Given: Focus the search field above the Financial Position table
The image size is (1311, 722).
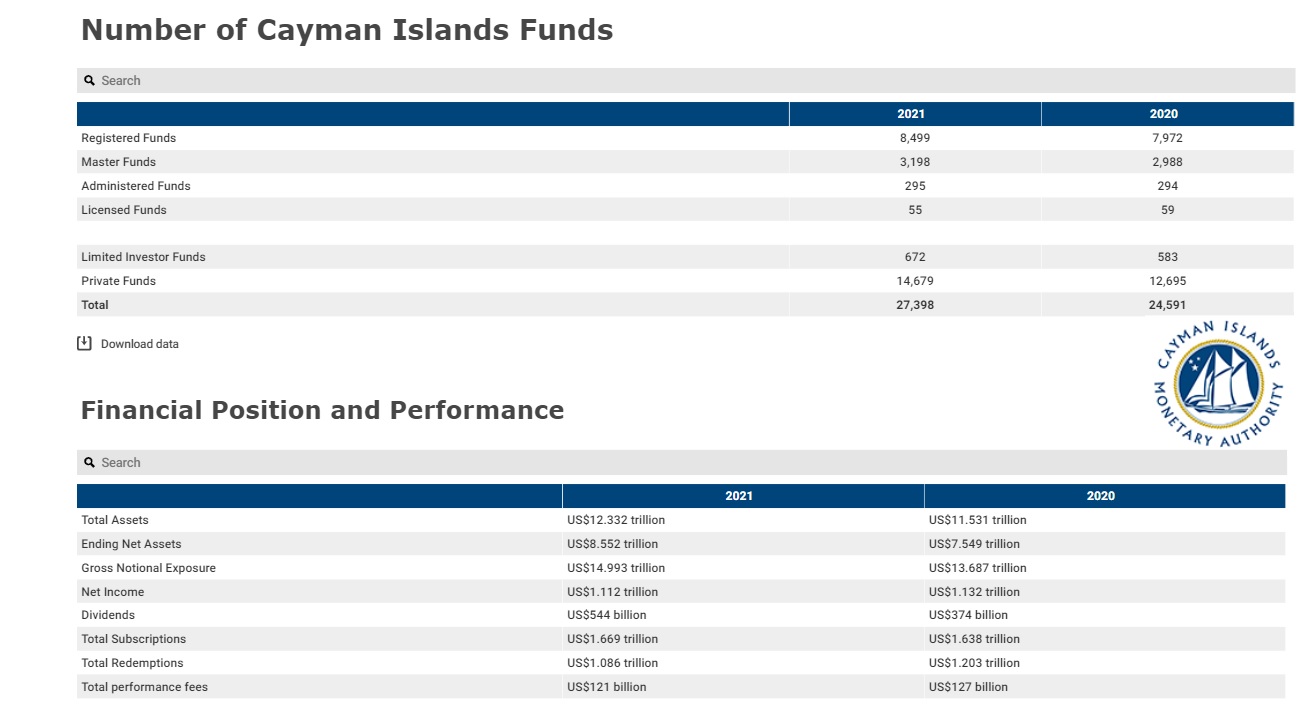Looking at the screenshot, I should 690,463.
